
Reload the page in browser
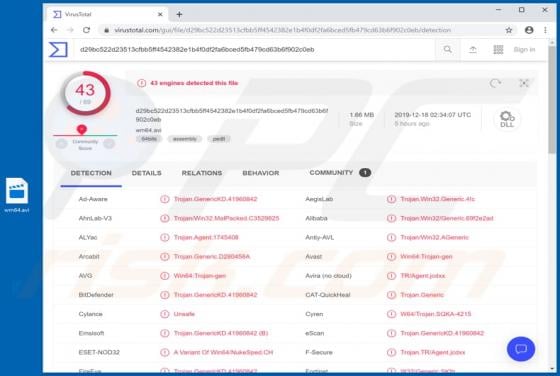[86, 30]
